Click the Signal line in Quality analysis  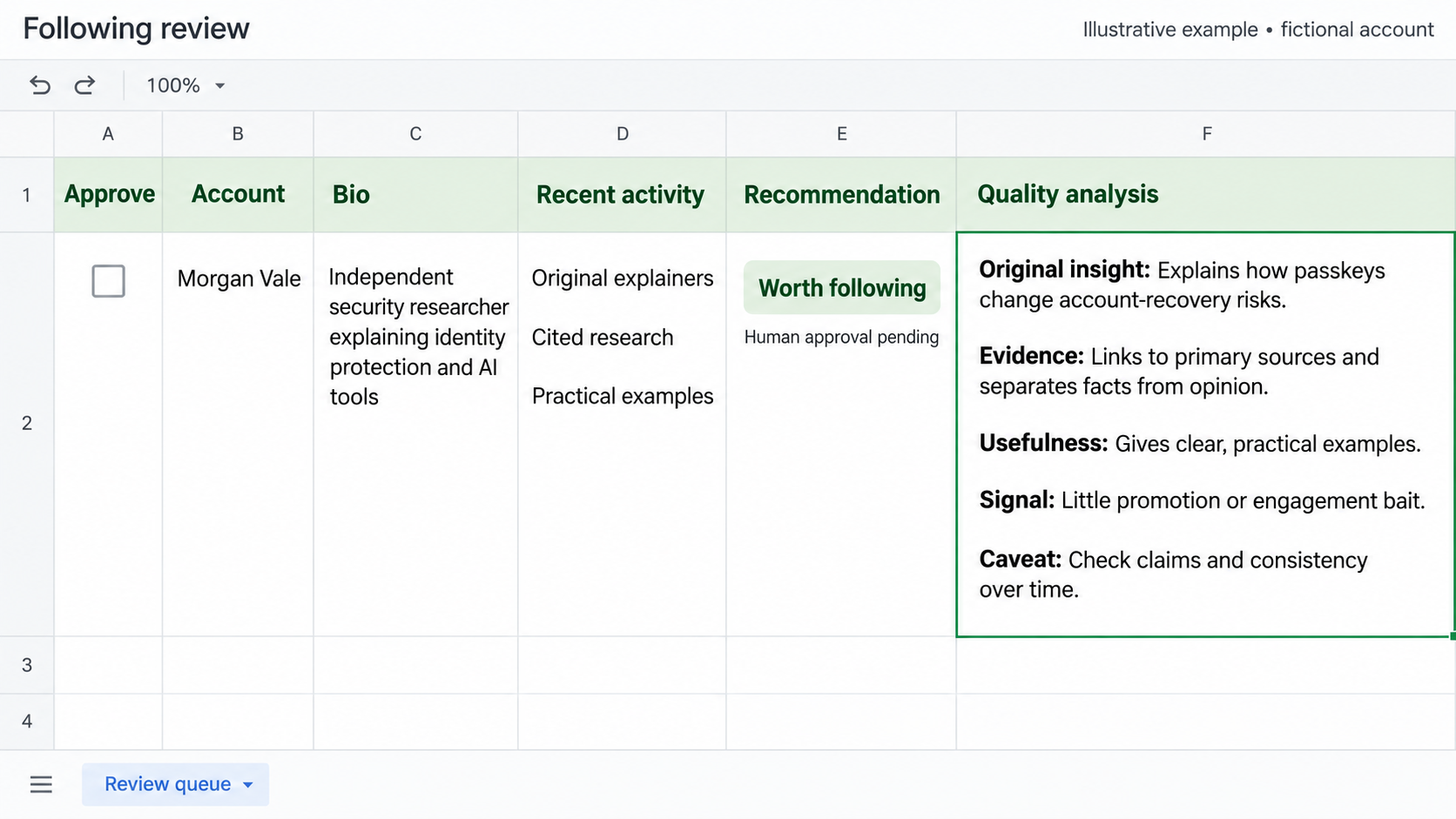click(x=1202, y=500)
